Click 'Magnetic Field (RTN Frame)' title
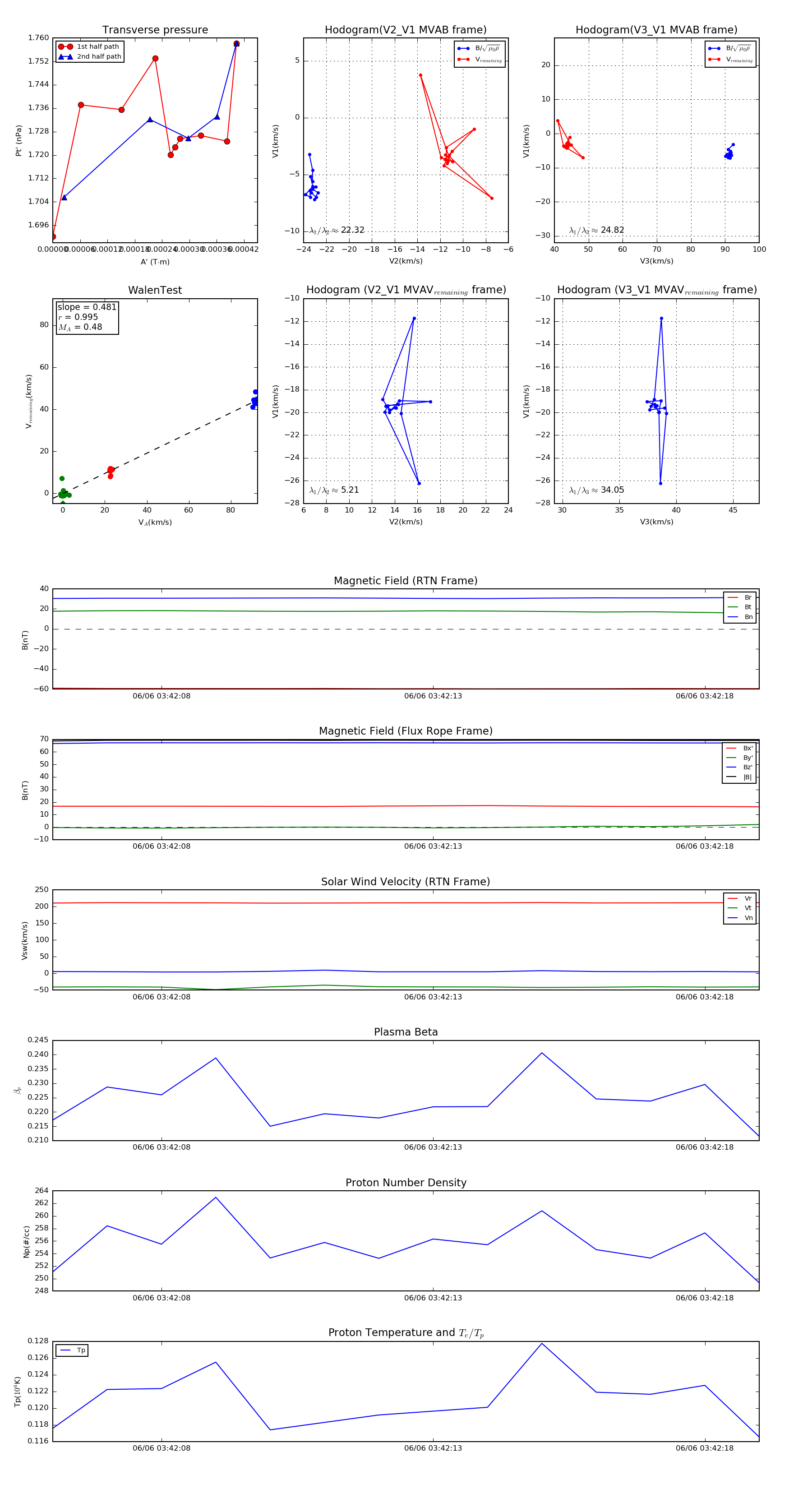 406,581
